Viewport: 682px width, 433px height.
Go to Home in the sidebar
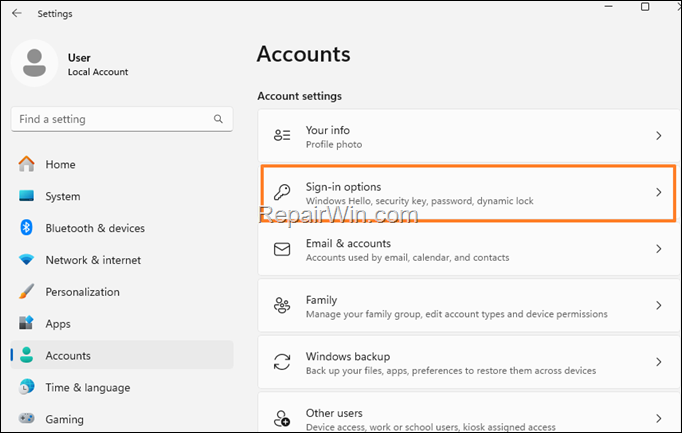(x=122, y=164)
